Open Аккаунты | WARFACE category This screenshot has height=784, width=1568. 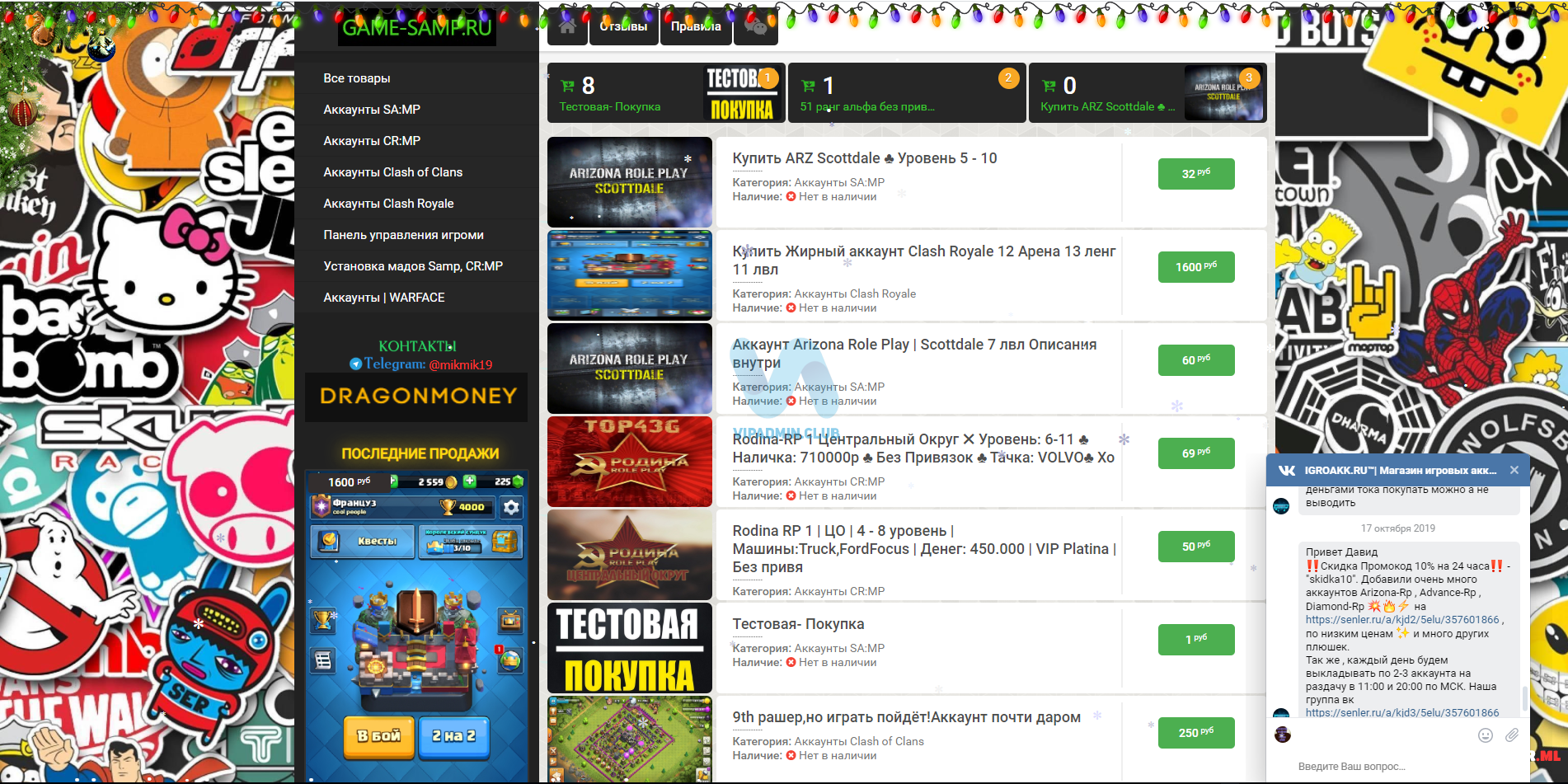pos(416,298)
